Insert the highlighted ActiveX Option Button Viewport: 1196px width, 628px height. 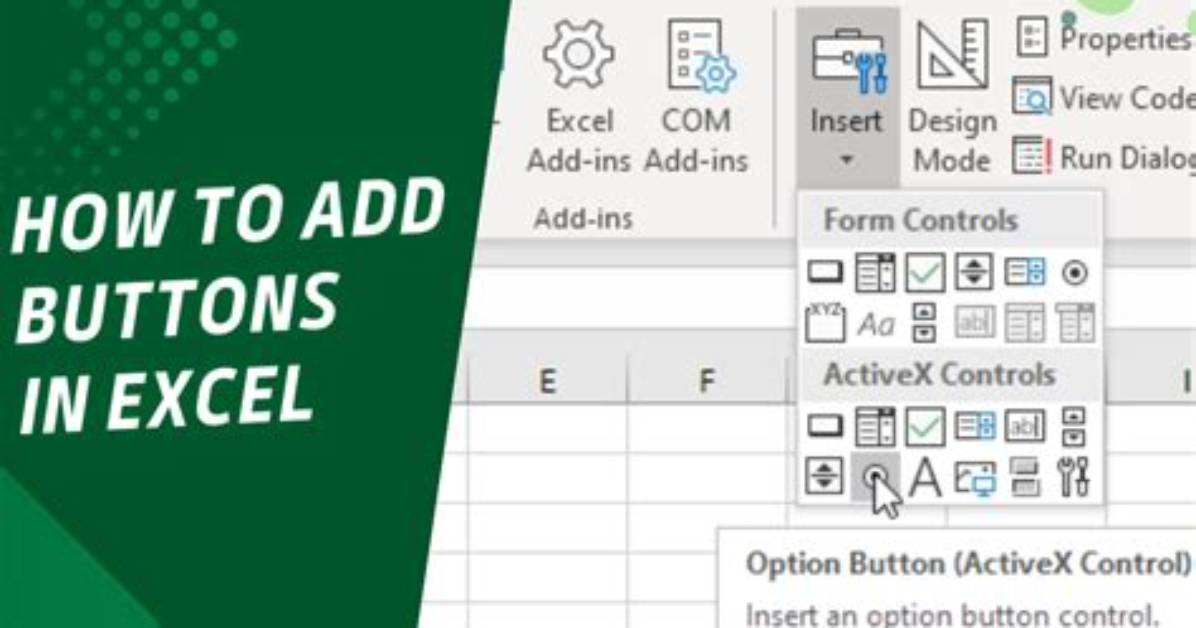coord(875,477)
